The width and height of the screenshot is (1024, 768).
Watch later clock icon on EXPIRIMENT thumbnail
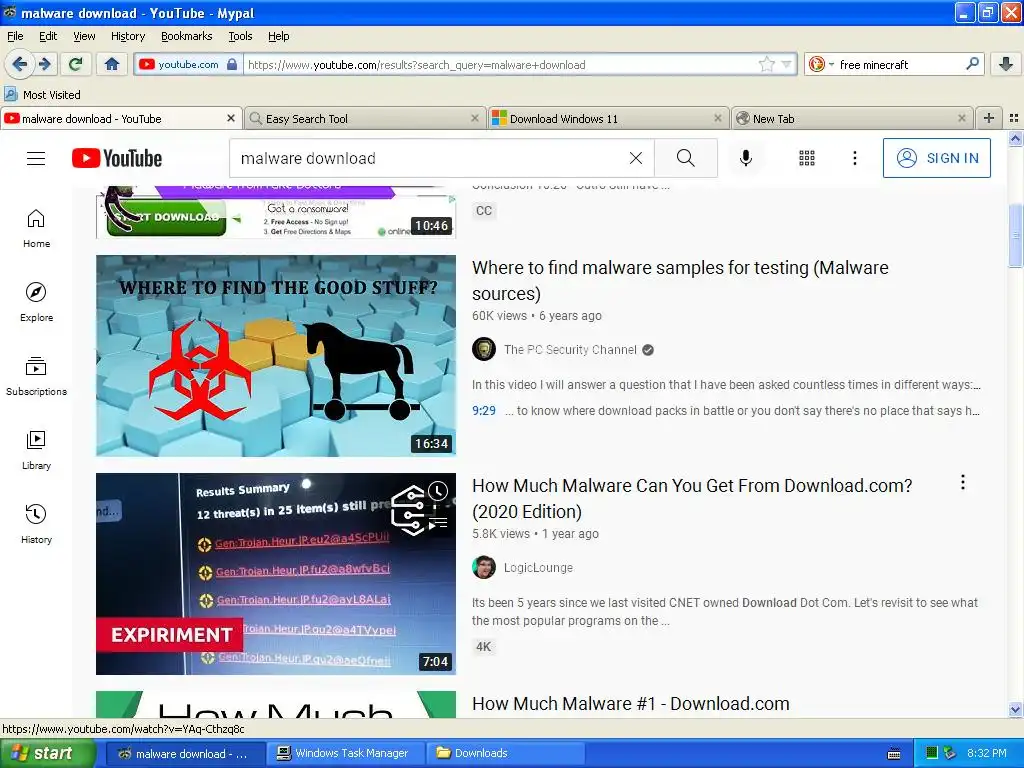[438, 490]
